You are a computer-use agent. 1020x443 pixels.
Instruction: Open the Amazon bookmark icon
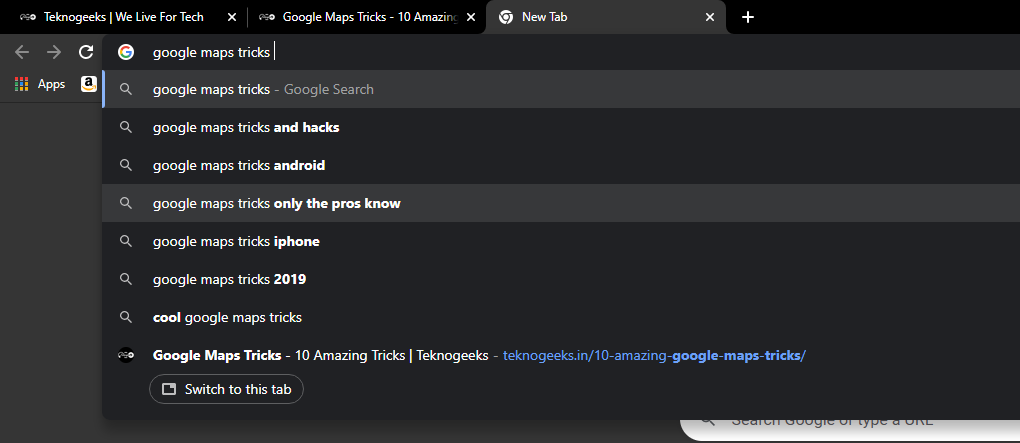[89, 84]
